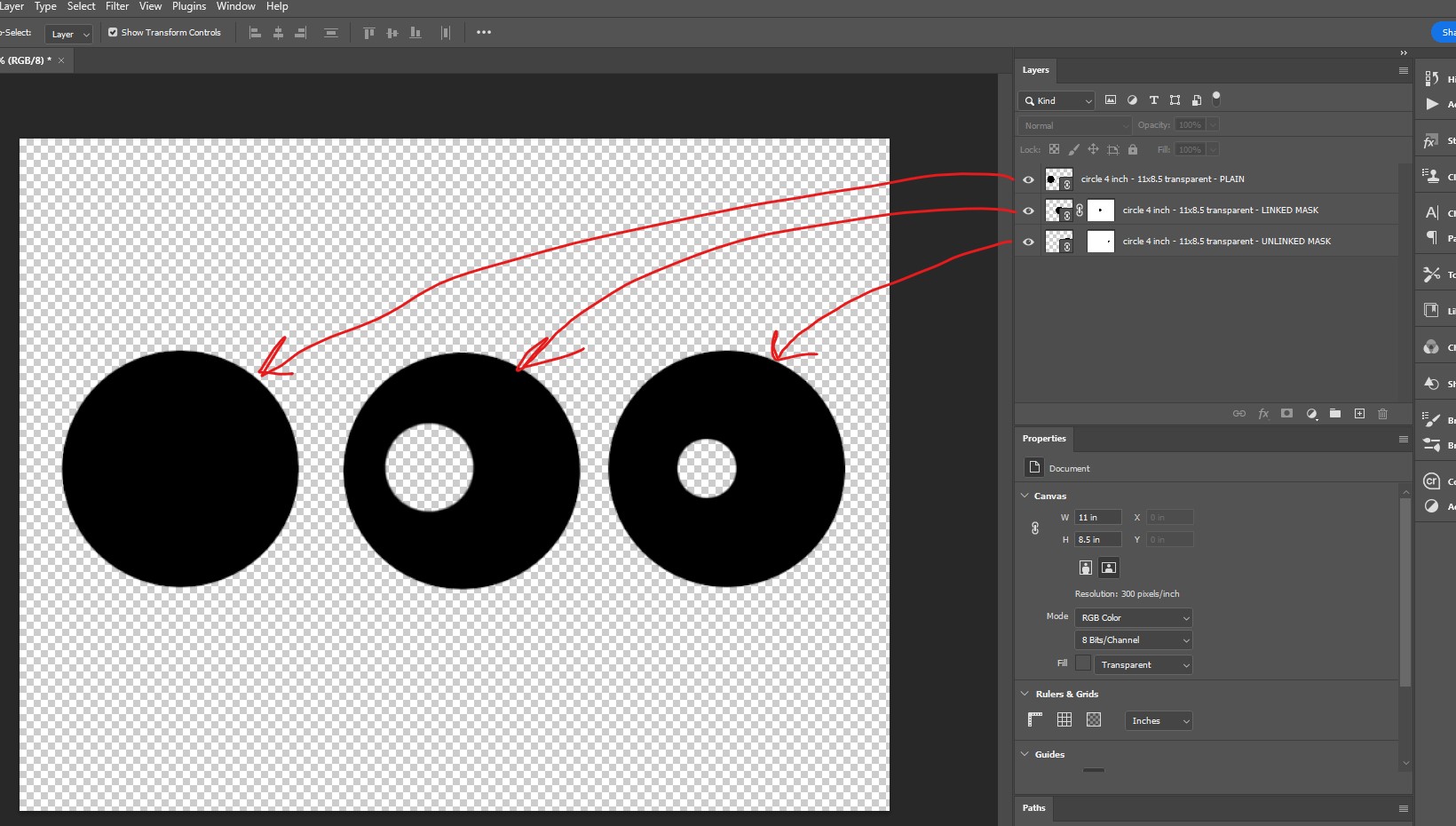Open the Select menu
The height and width of the screenshot is (826, 1456).
pos(81,6)
